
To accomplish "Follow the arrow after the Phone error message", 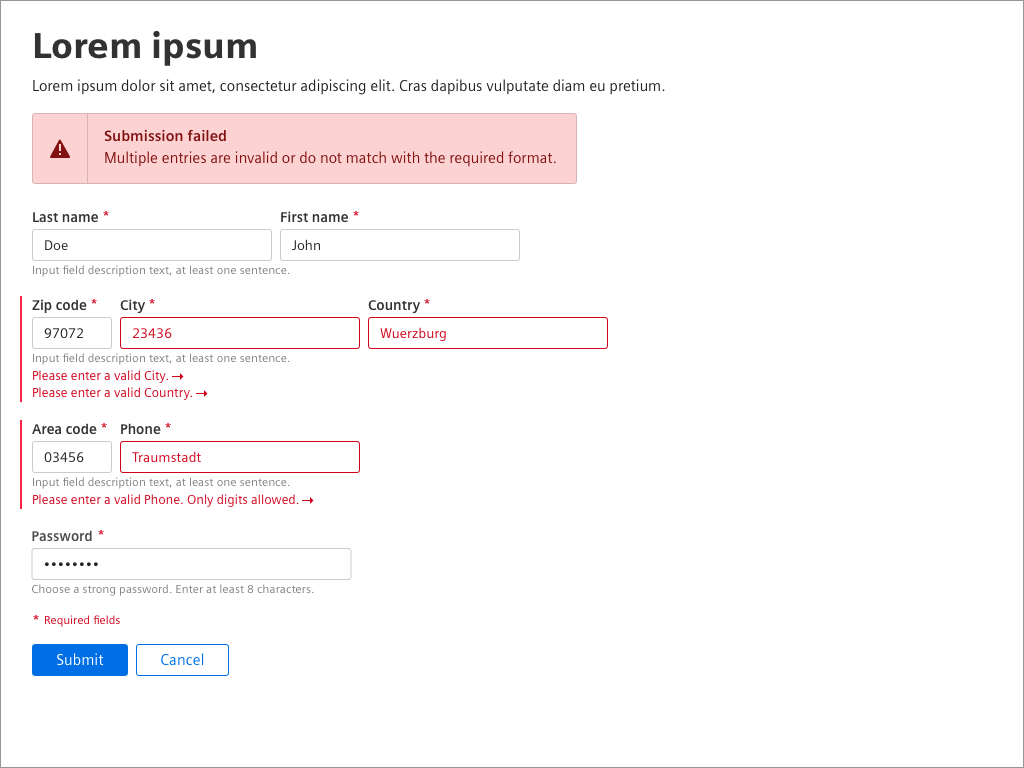I will coord(307,499).
